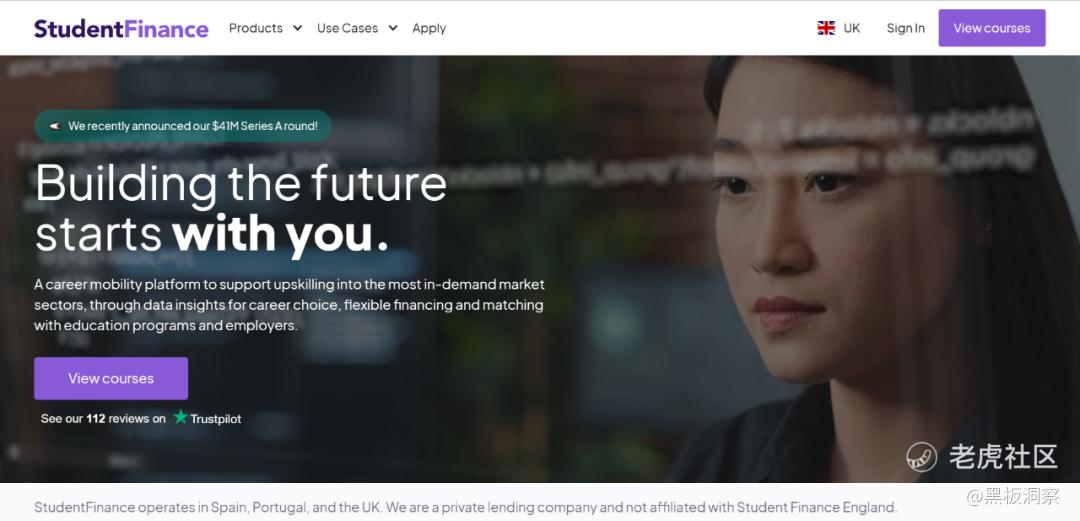Click the Sign In link
This screenshot has height=521, width=1080.
click(906, 28)
